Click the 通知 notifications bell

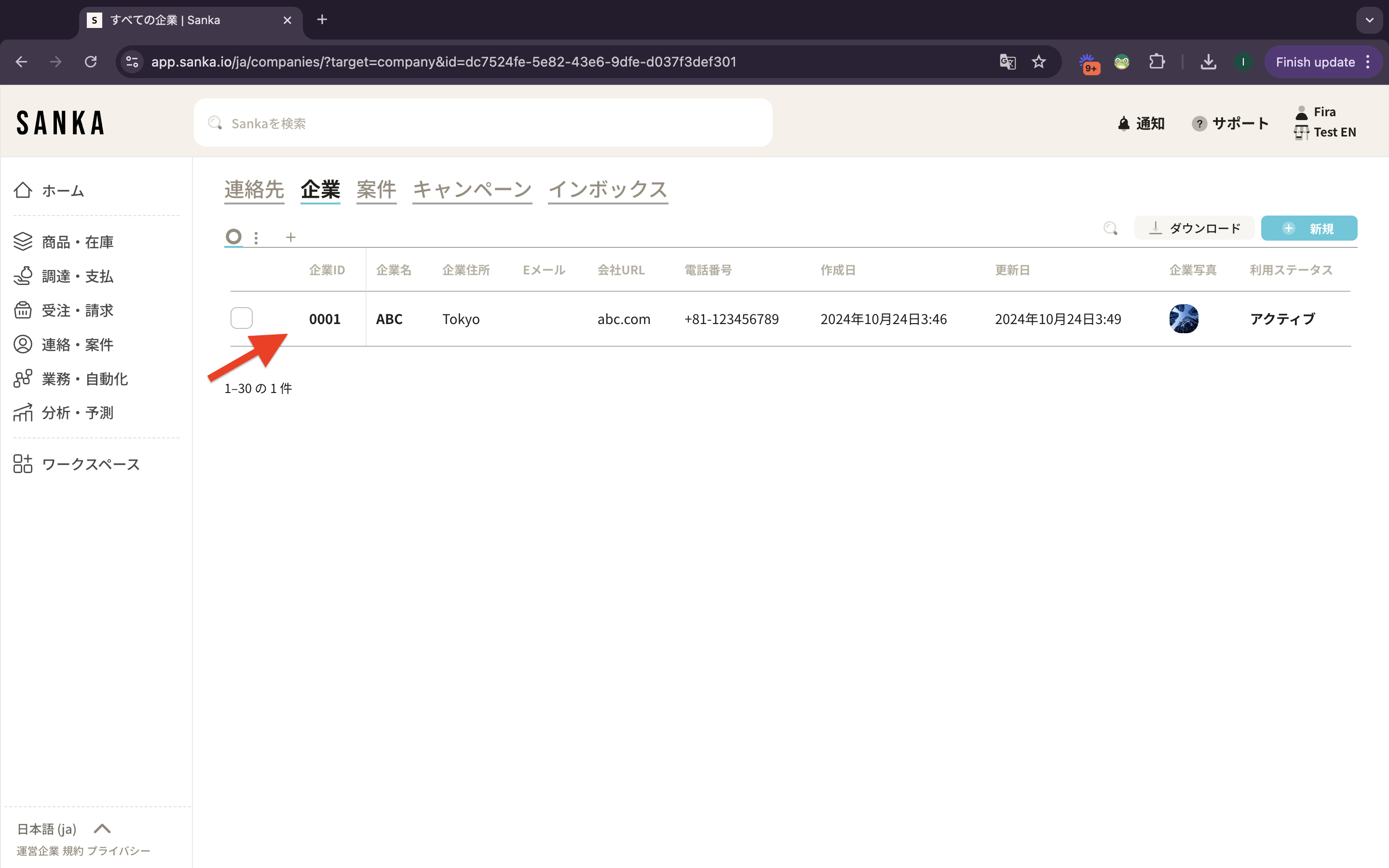point(1141,123)
